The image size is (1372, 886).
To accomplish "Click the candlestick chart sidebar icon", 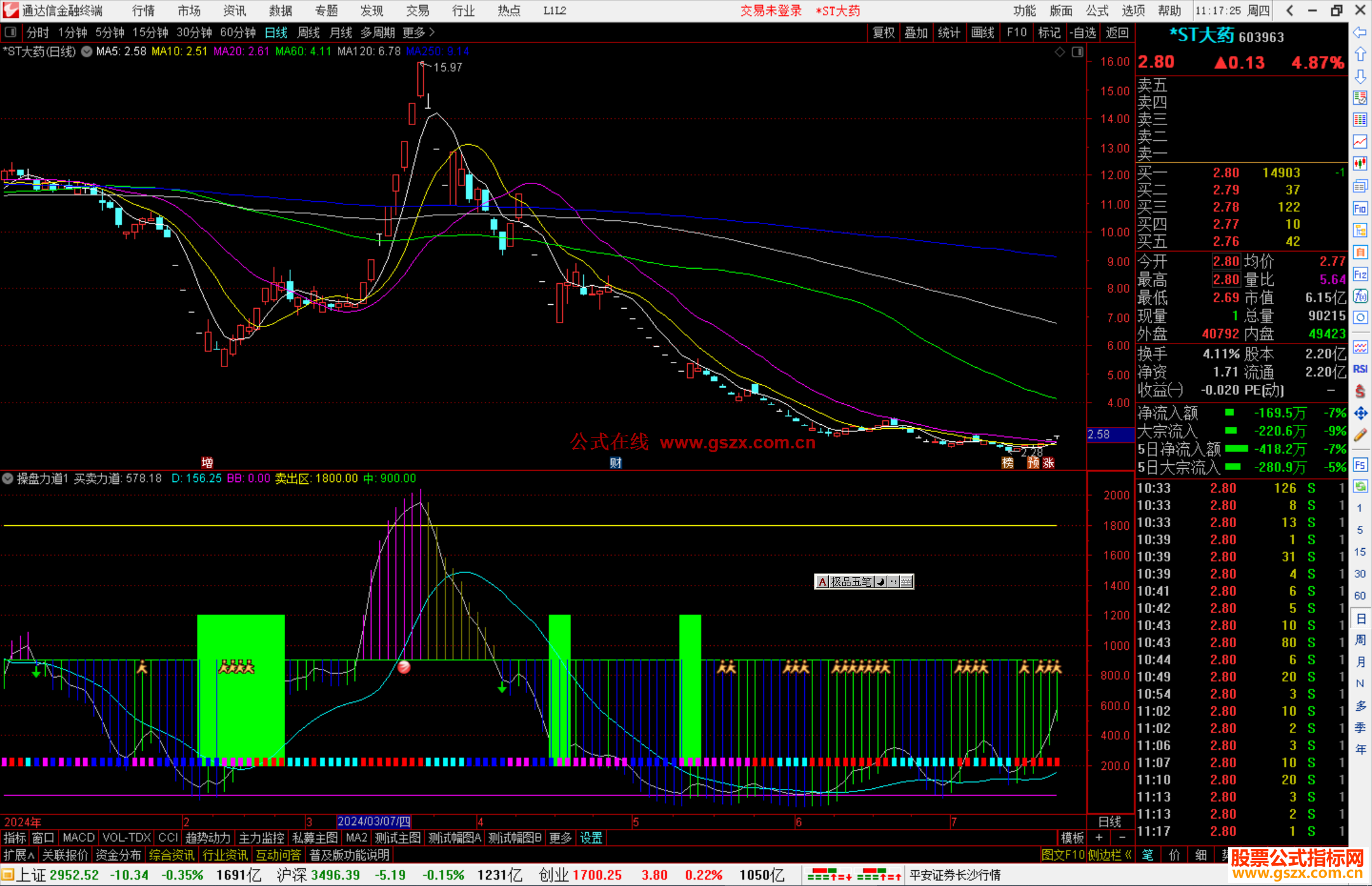I will [1360, 163].
